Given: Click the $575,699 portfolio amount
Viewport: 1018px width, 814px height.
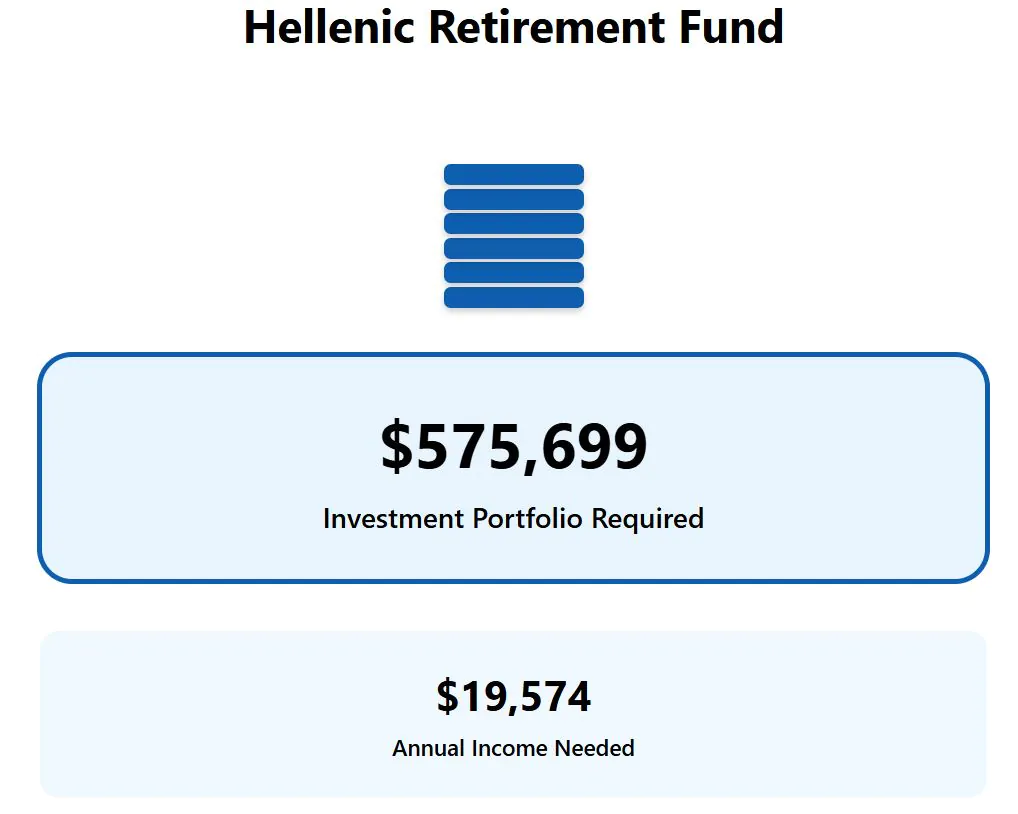Looking at the screenshot, I should pos(513,447).
